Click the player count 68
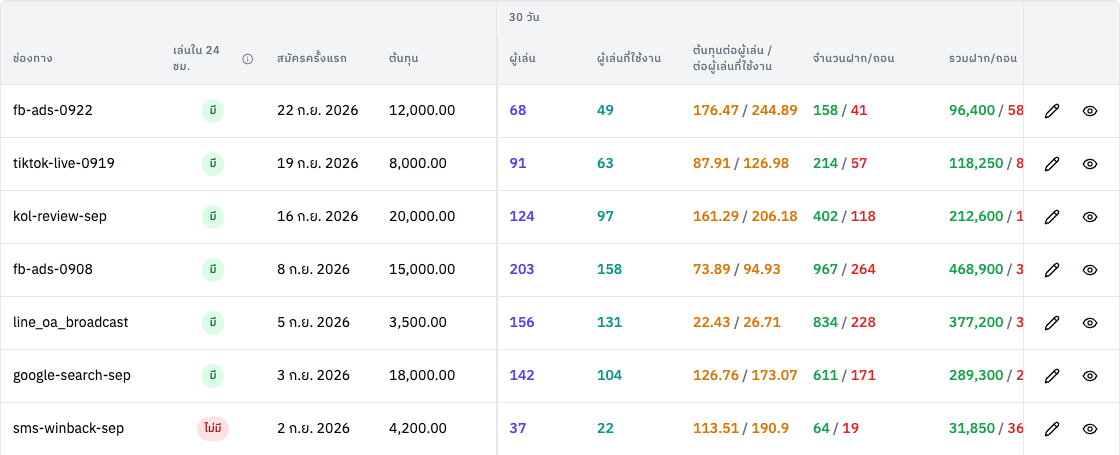The image size is (1120, 455). point(518,111)
